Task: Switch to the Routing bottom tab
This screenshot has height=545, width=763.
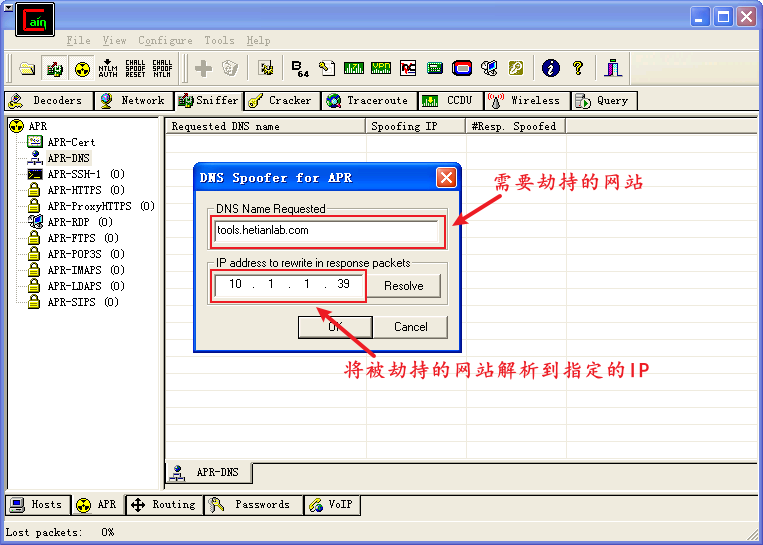Action: [164, 505]
